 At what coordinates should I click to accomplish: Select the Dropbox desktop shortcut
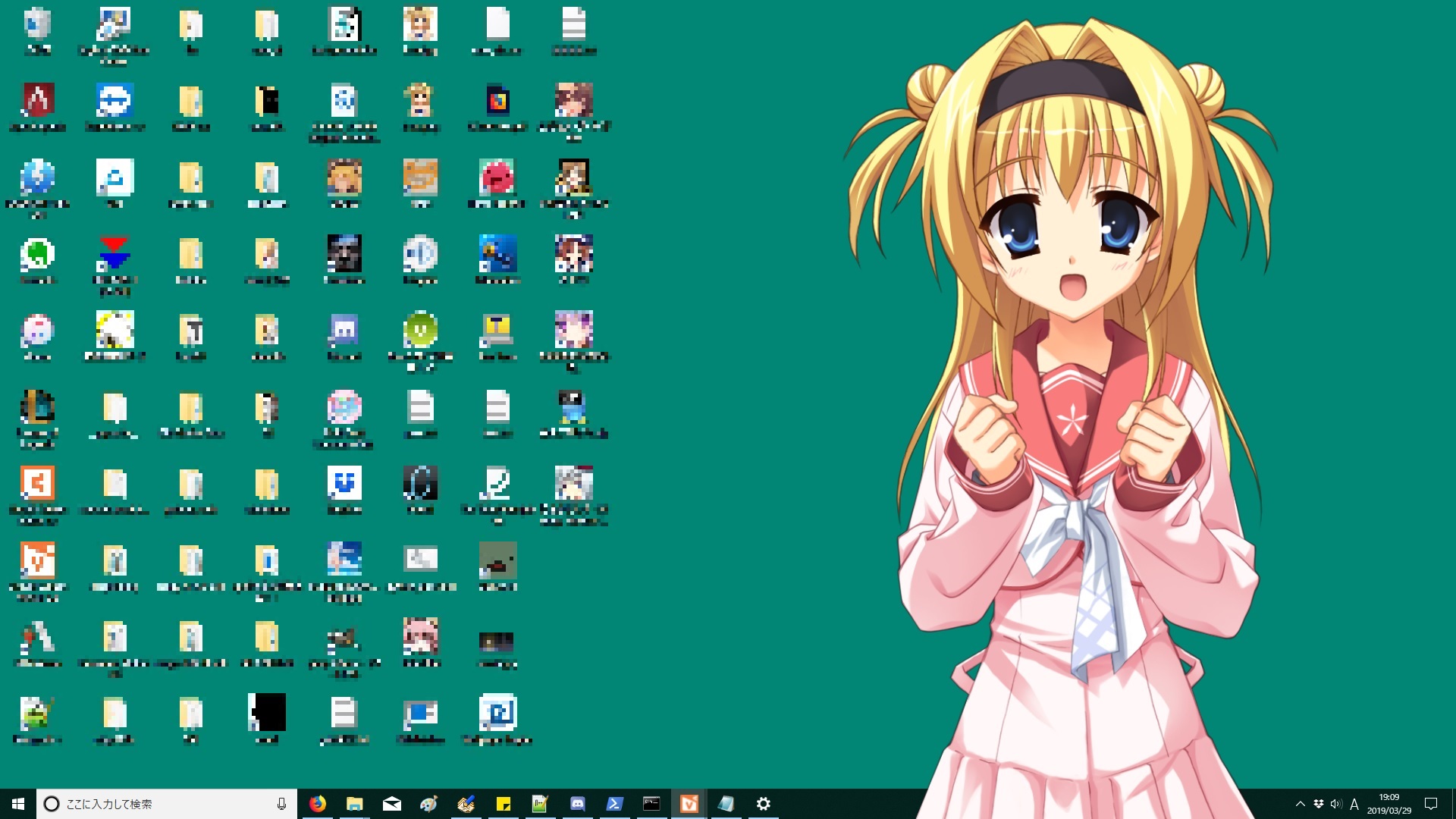(x=344, y=491)
